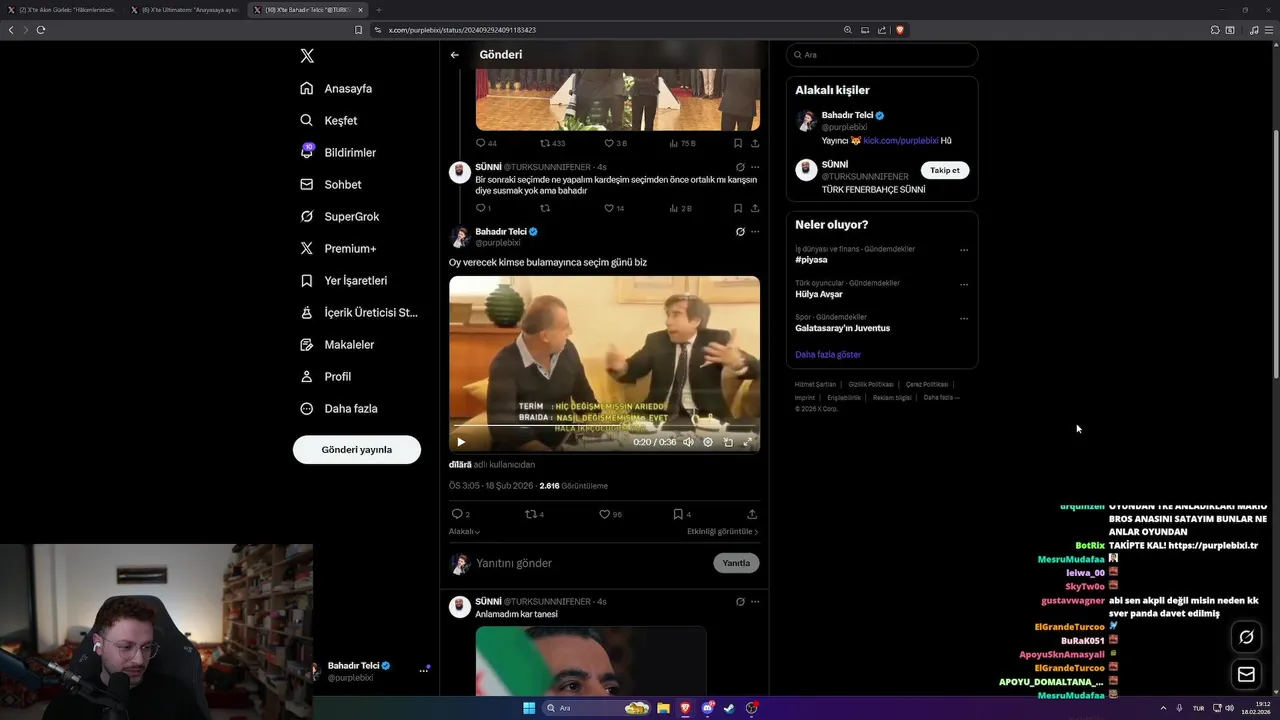1280x720 pixels.
Task: Go back using arrow next to Gönderi
Action: [x=454, y=55]
